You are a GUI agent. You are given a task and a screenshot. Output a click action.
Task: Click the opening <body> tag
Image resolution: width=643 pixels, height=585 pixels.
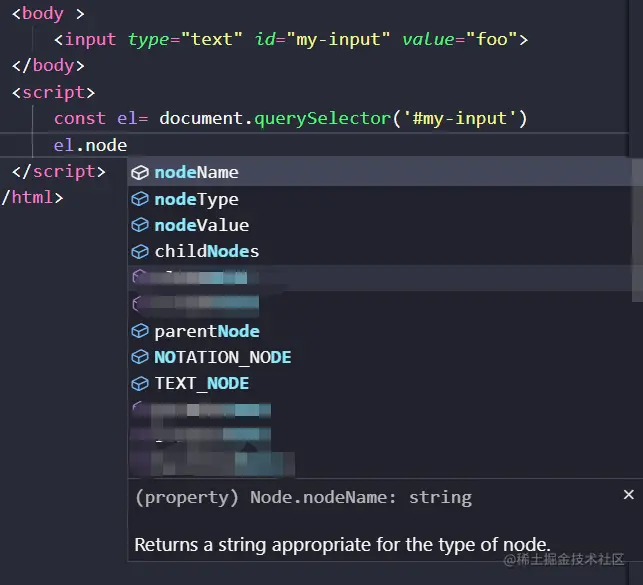[x=48, y=14]
